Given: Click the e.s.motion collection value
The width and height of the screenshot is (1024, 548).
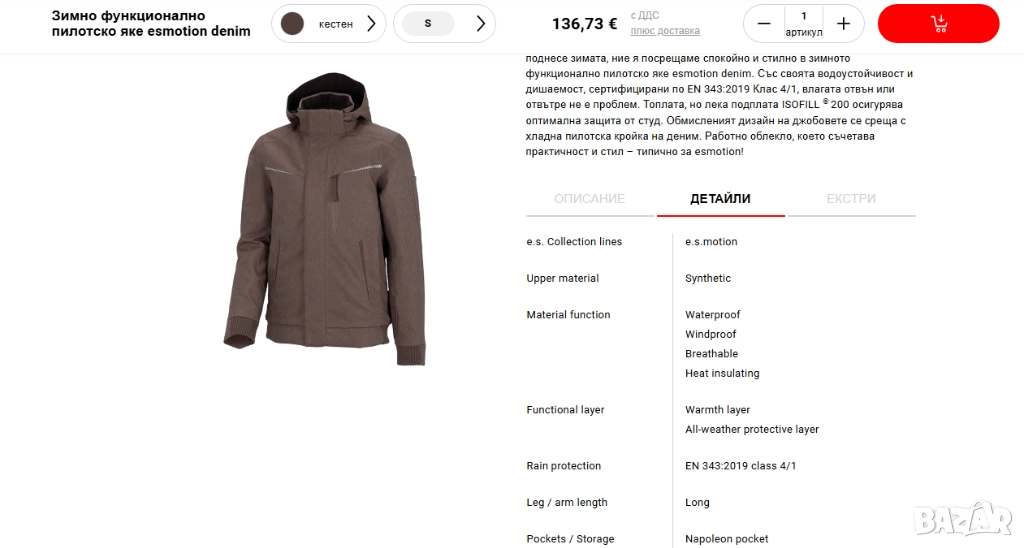Looking at the screenshot, I should click(711, 242).
